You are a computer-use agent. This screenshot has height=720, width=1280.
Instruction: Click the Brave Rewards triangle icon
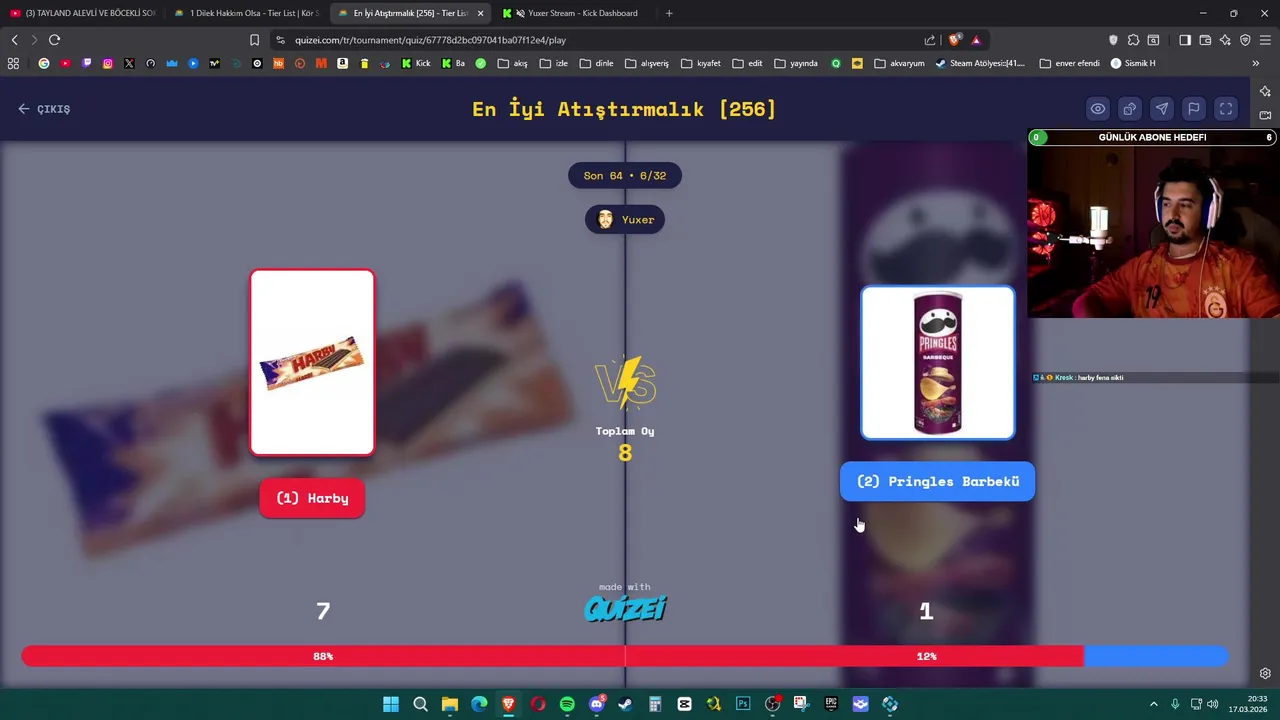pos(976,40)
